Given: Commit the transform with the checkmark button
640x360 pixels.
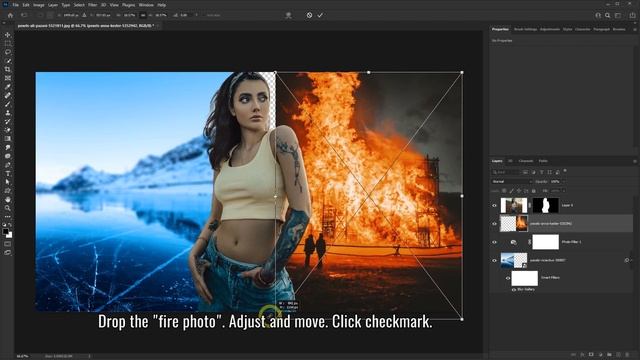Looking at the screenshot, I should (320, 15).
